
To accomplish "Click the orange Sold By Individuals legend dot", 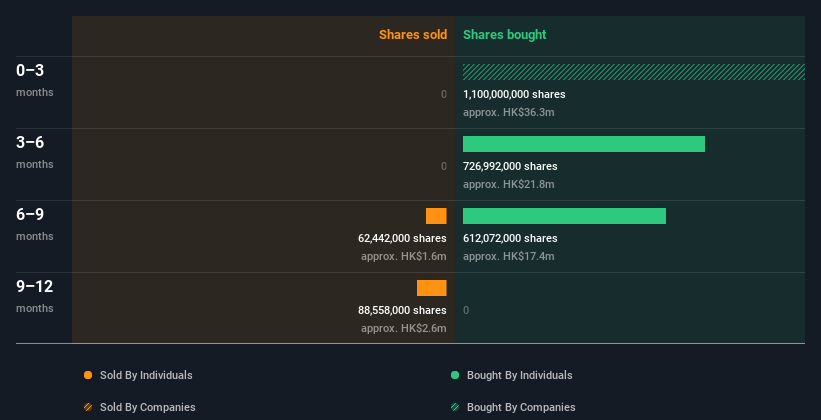I will 88,375.
